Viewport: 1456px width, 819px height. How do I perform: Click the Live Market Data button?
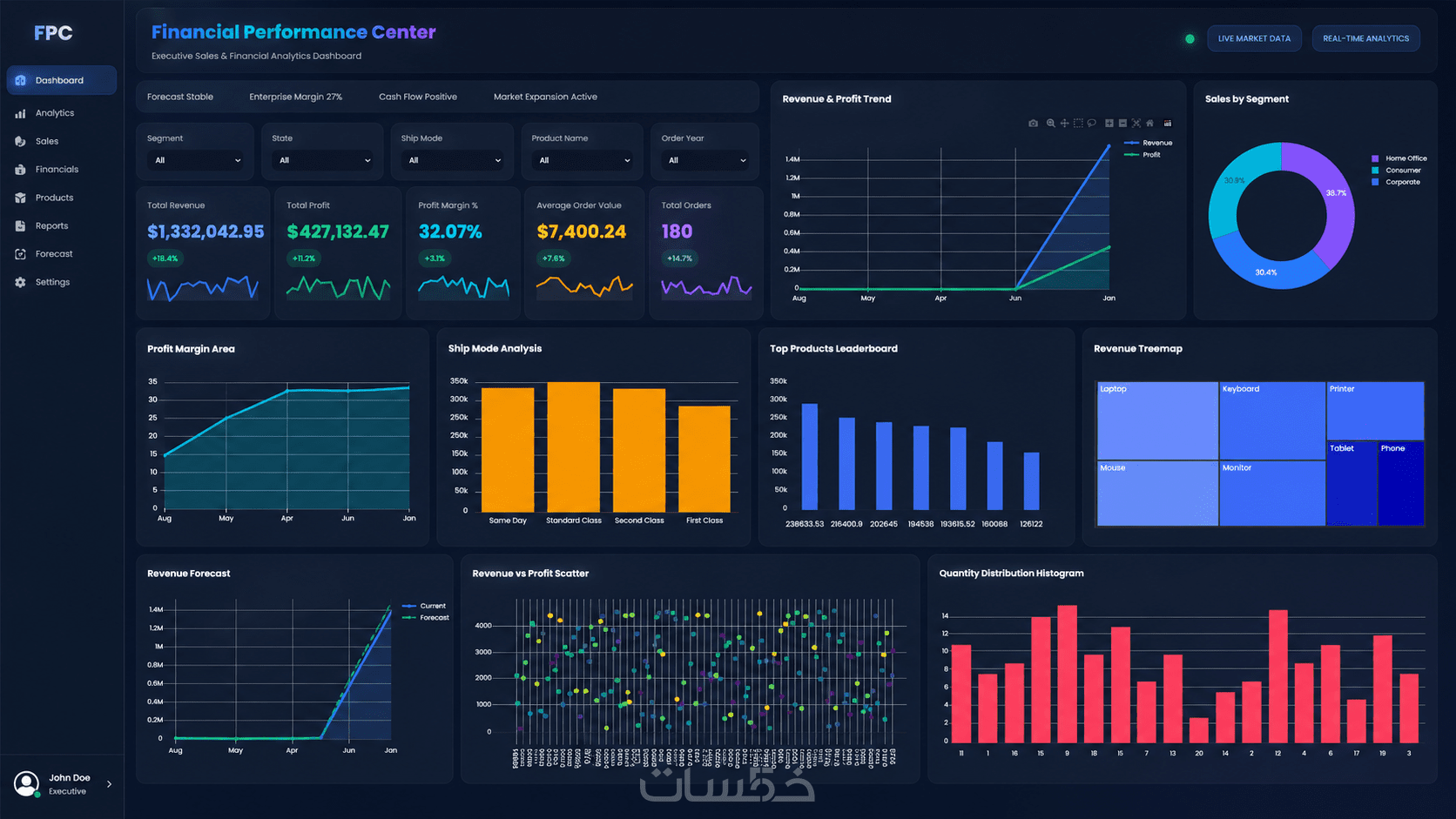coord(1254,38)
